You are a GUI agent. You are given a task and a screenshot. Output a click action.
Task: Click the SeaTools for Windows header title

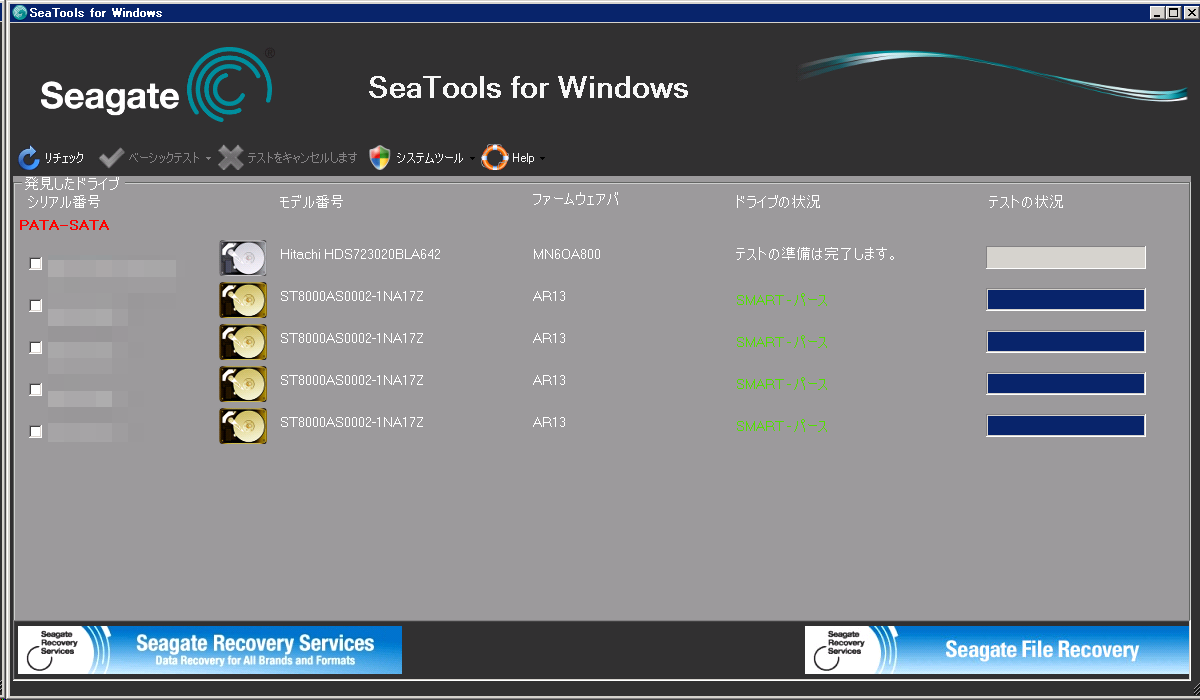coord(528,87)
